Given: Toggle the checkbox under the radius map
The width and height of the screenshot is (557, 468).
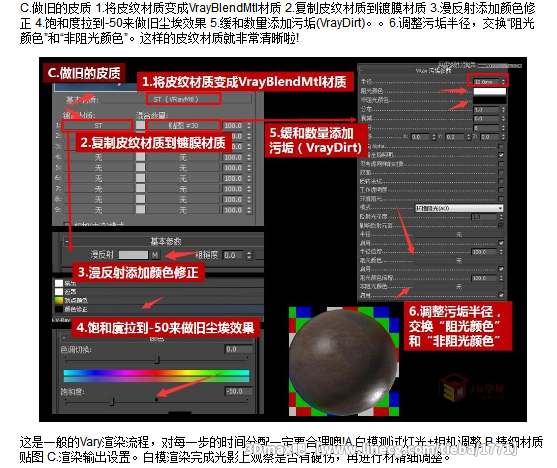Looking at the screenshot, I should point(501,243).
